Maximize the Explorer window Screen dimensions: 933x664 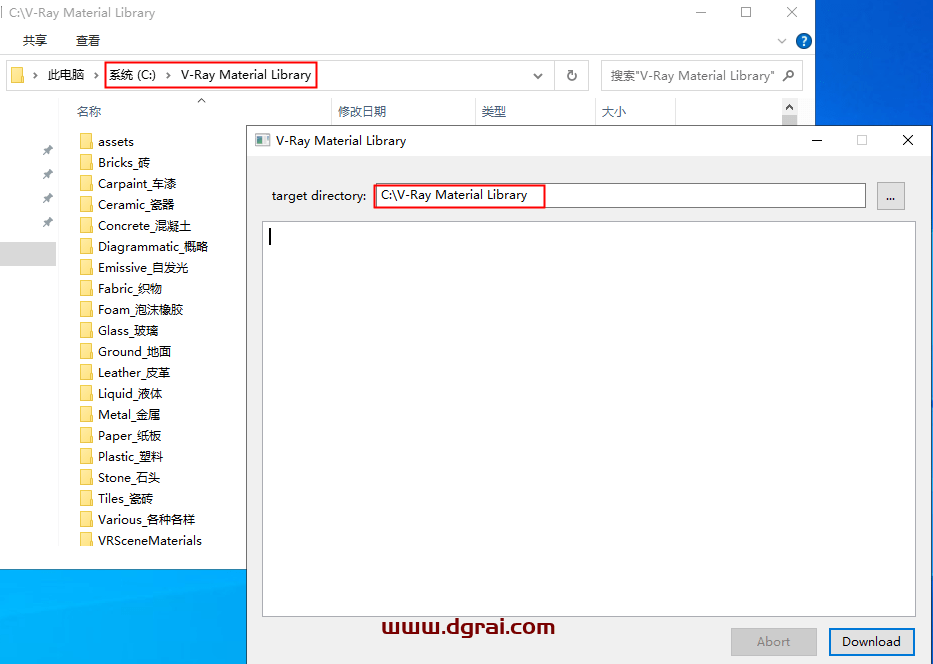pos(746,12)
